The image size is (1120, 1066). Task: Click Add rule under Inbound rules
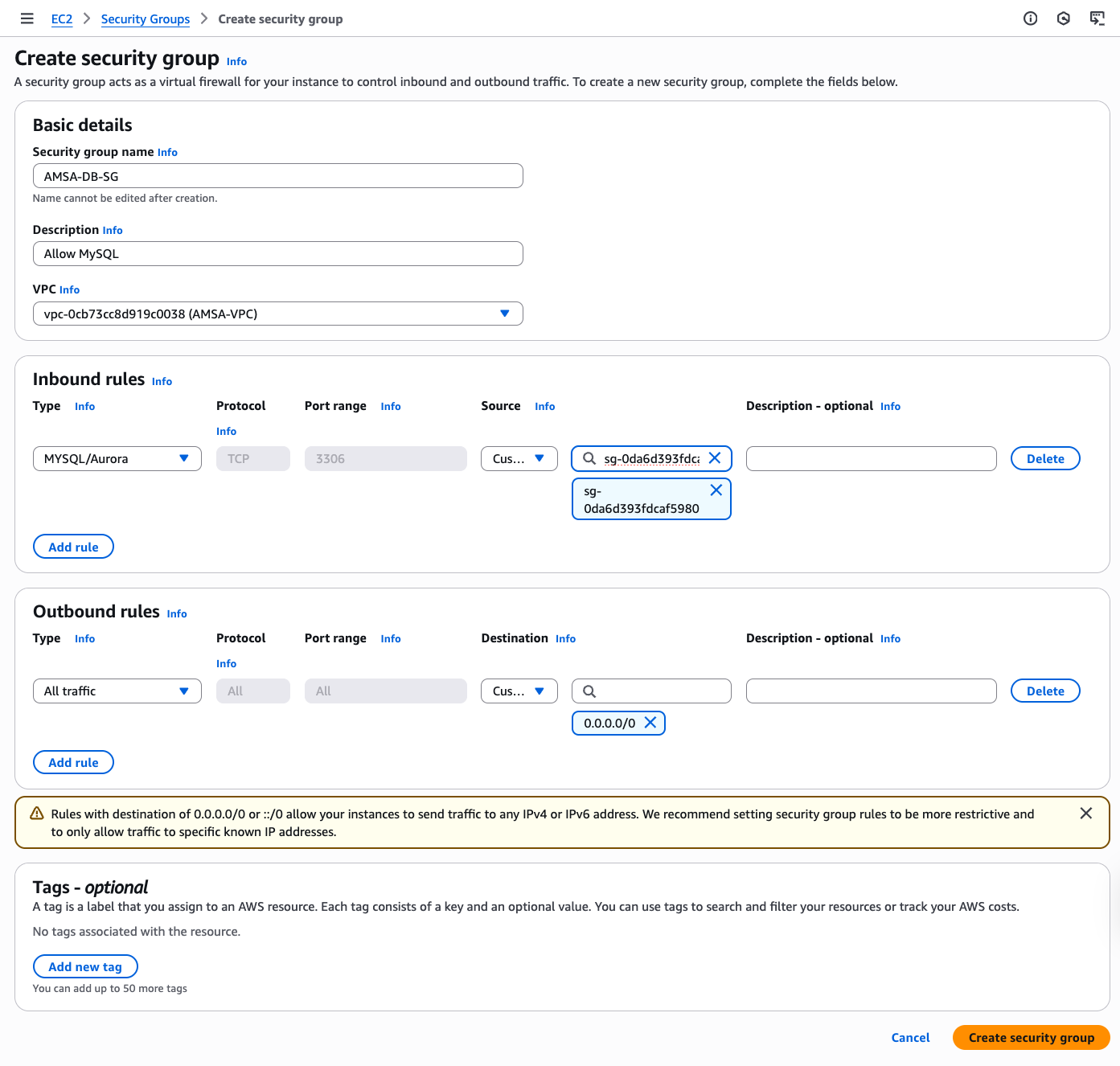click(x=73, y=547)
